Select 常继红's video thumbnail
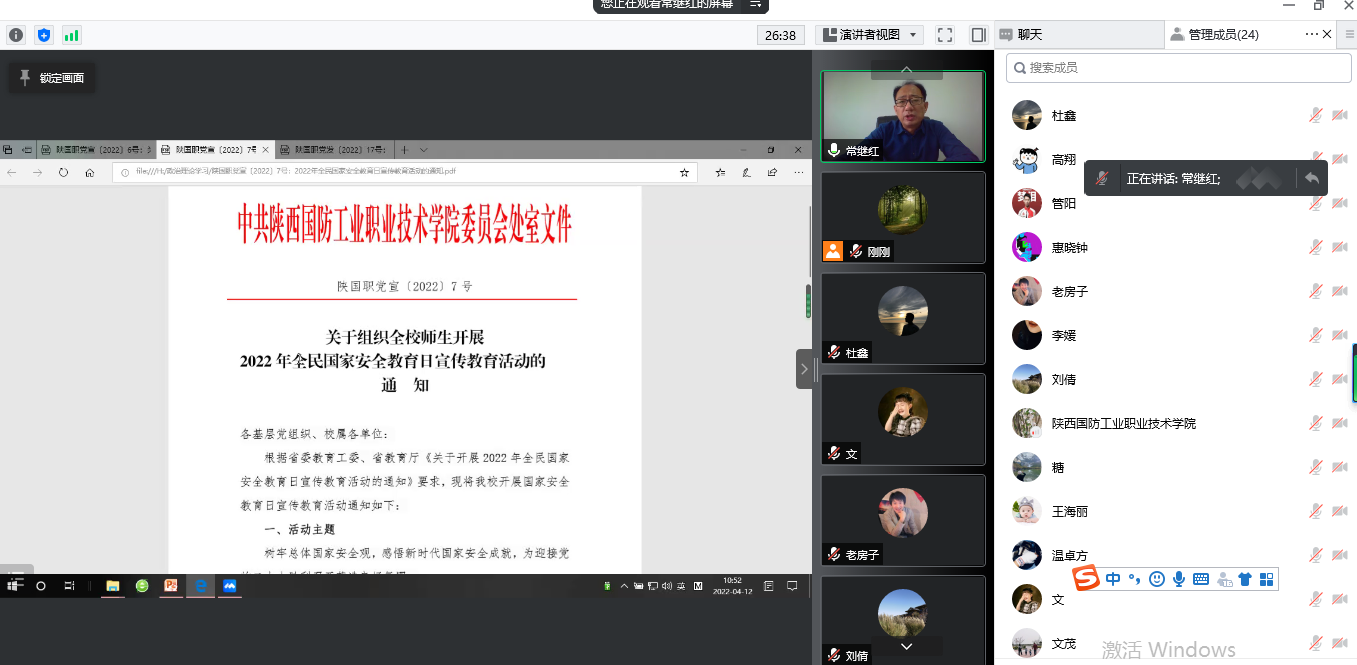This screenshot has width=1357, height=665. pyautogui.click(x=902, y=116)
